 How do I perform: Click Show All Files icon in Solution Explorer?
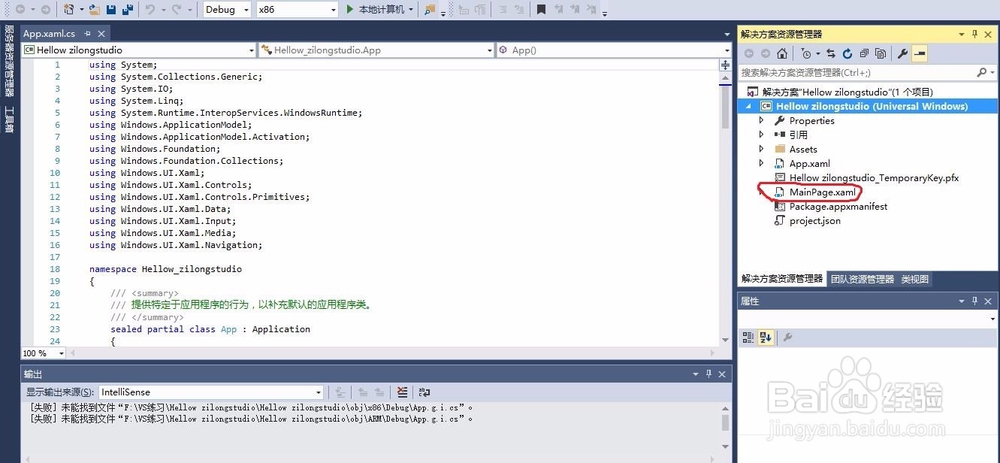(881, 54)
